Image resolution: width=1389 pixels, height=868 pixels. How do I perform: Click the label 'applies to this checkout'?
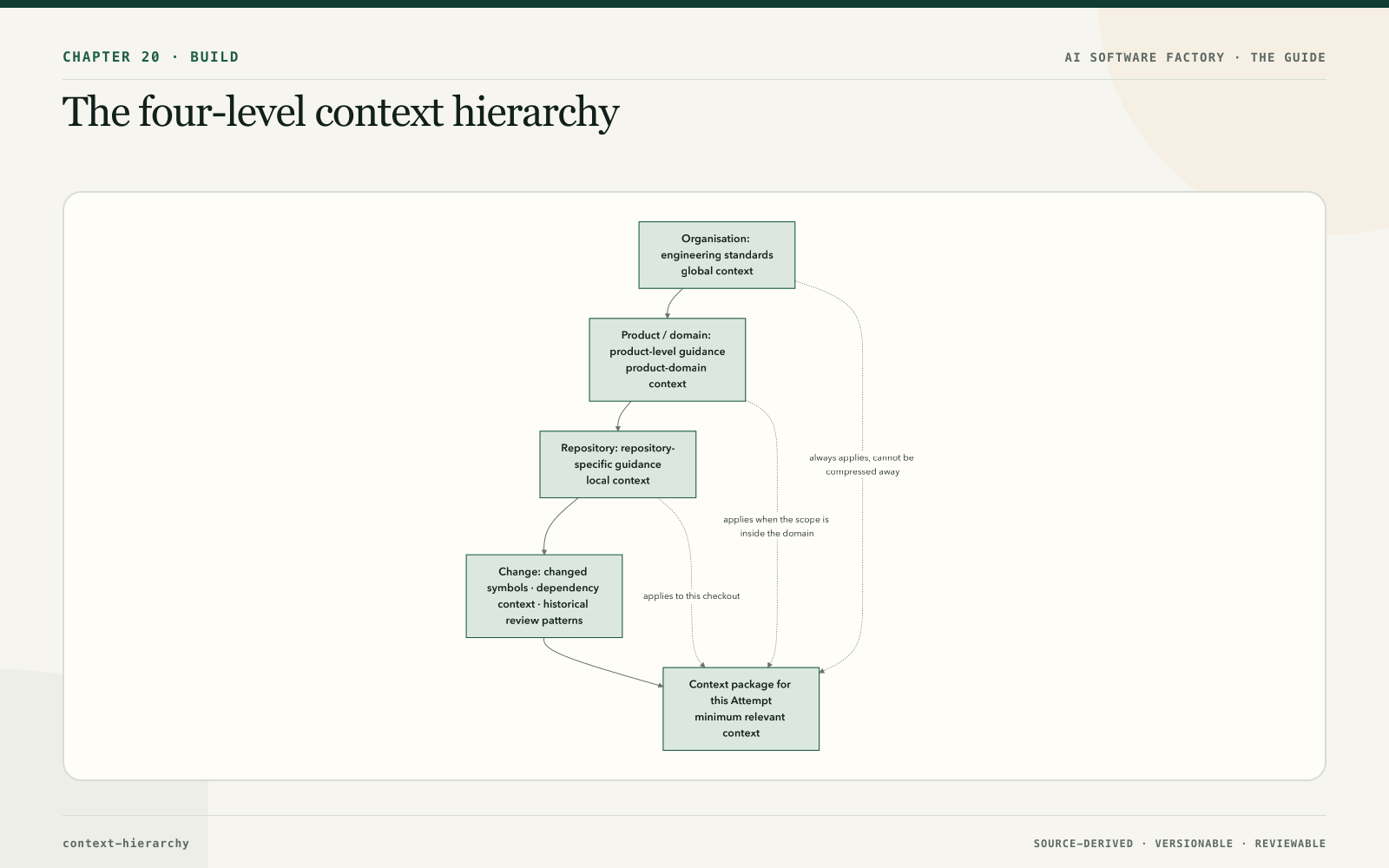692,596
